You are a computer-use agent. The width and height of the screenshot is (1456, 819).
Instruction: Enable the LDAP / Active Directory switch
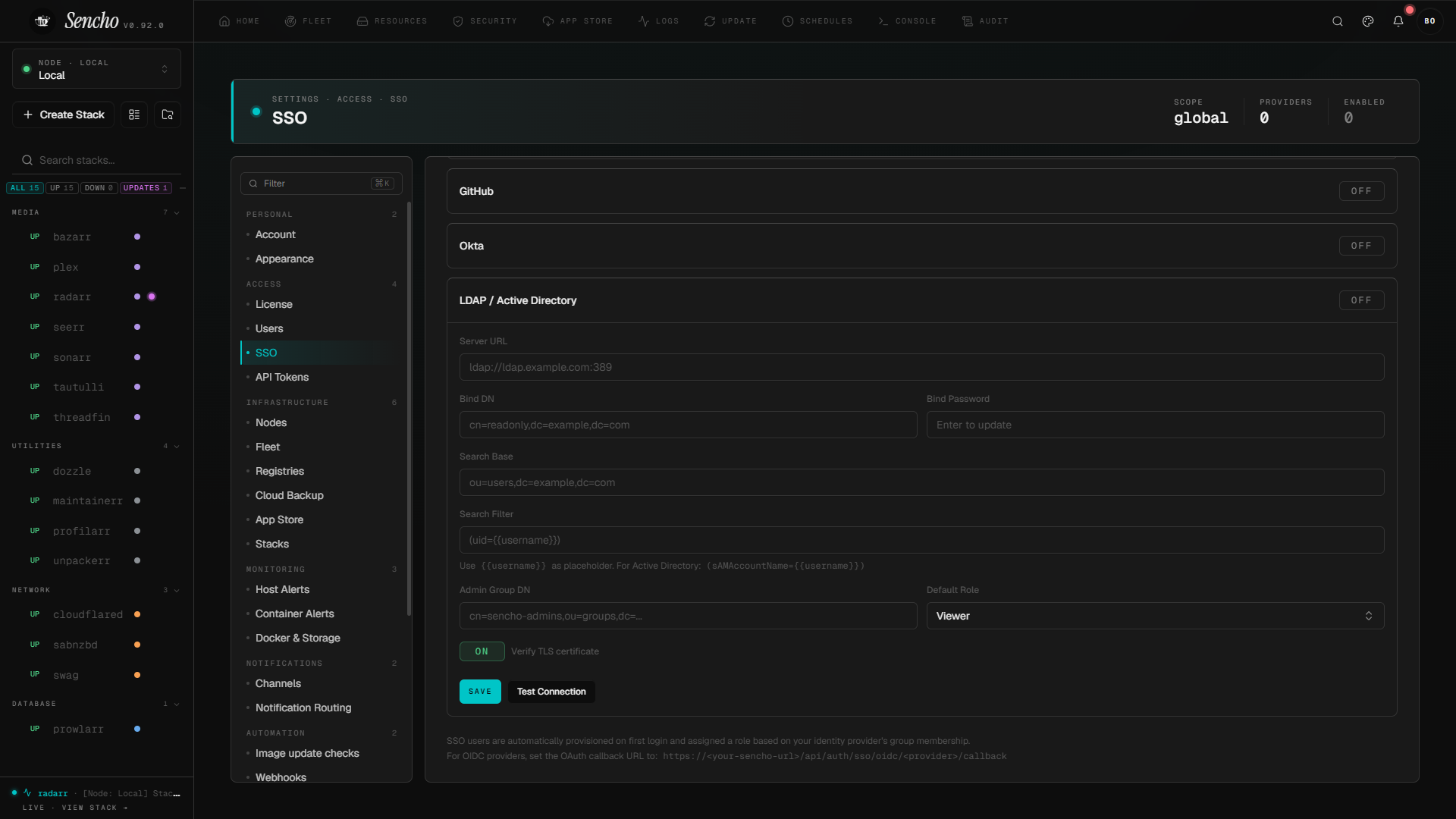pyautogui.click(x=1361, y=300)
